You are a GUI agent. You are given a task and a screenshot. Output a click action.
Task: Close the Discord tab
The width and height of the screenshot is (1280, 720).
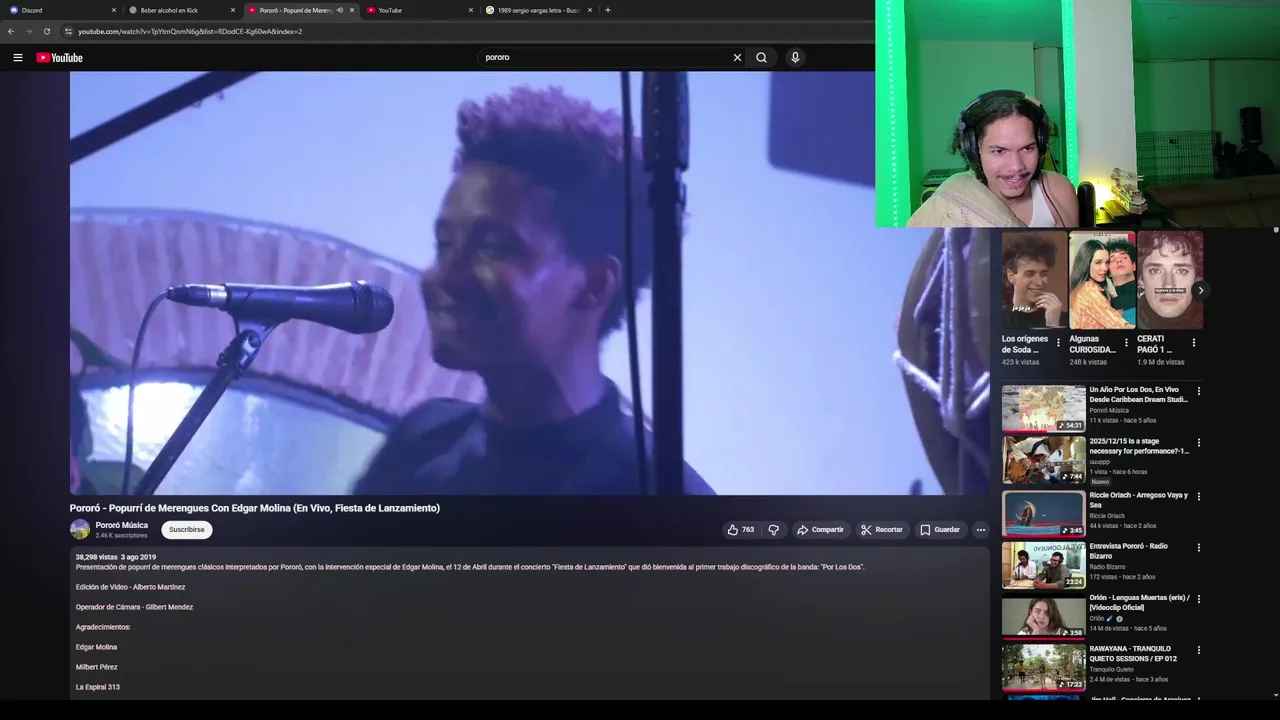point(114,10)
